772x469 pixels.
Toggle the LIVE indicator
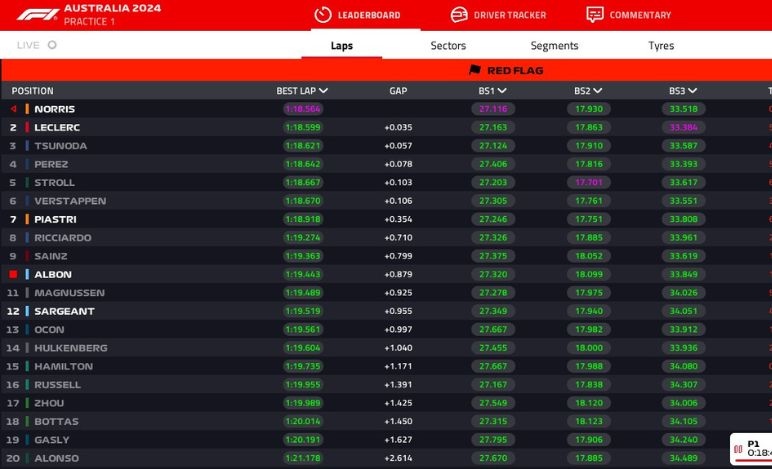click(52, 45)
